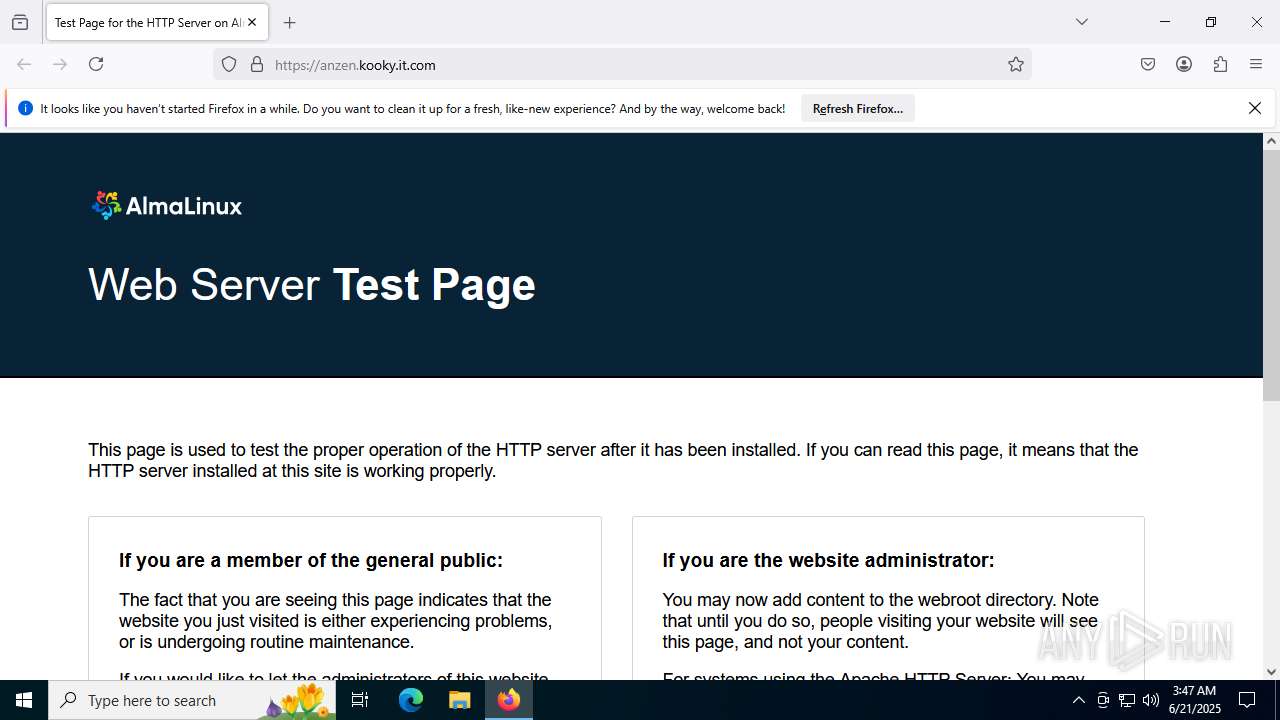The height and width of the screenshot is (720, 1280).
Task: Reload the current page
Action: (x=96, y=64)
